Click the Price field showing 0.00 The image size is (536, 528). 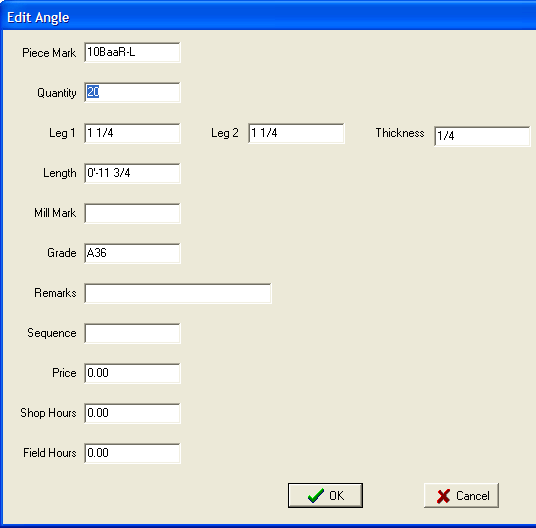[132, 373]
